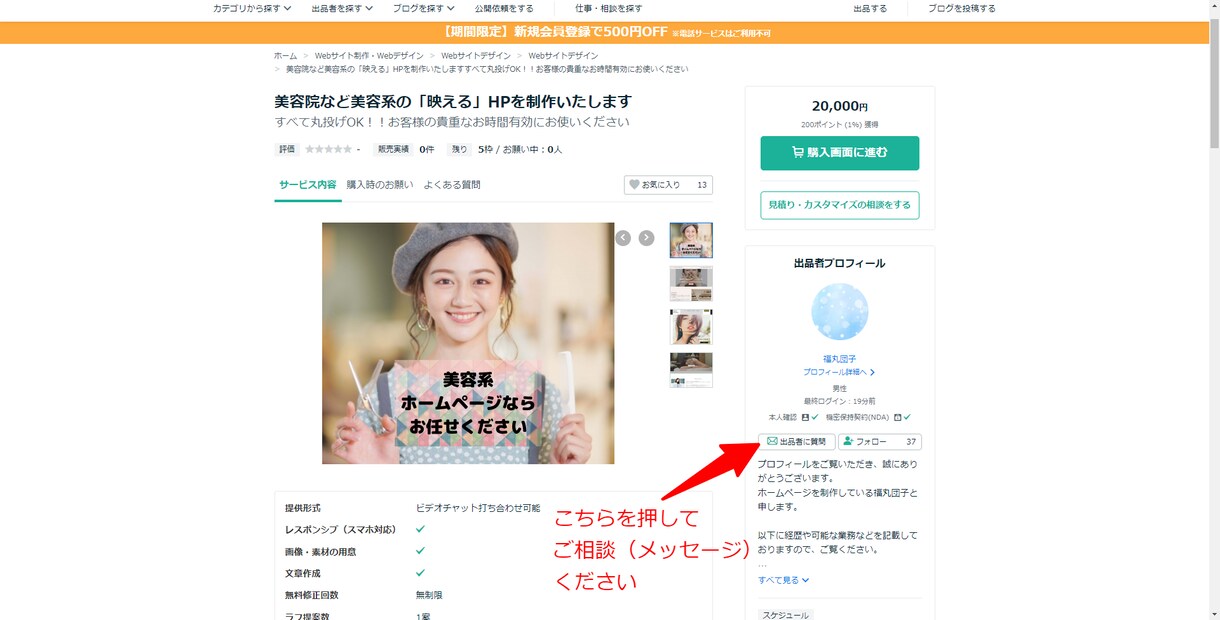The height and width of the screenshot is (620, 1220).
Task: Switch to the よくある質問 tab
Action: tap(452, 185)
